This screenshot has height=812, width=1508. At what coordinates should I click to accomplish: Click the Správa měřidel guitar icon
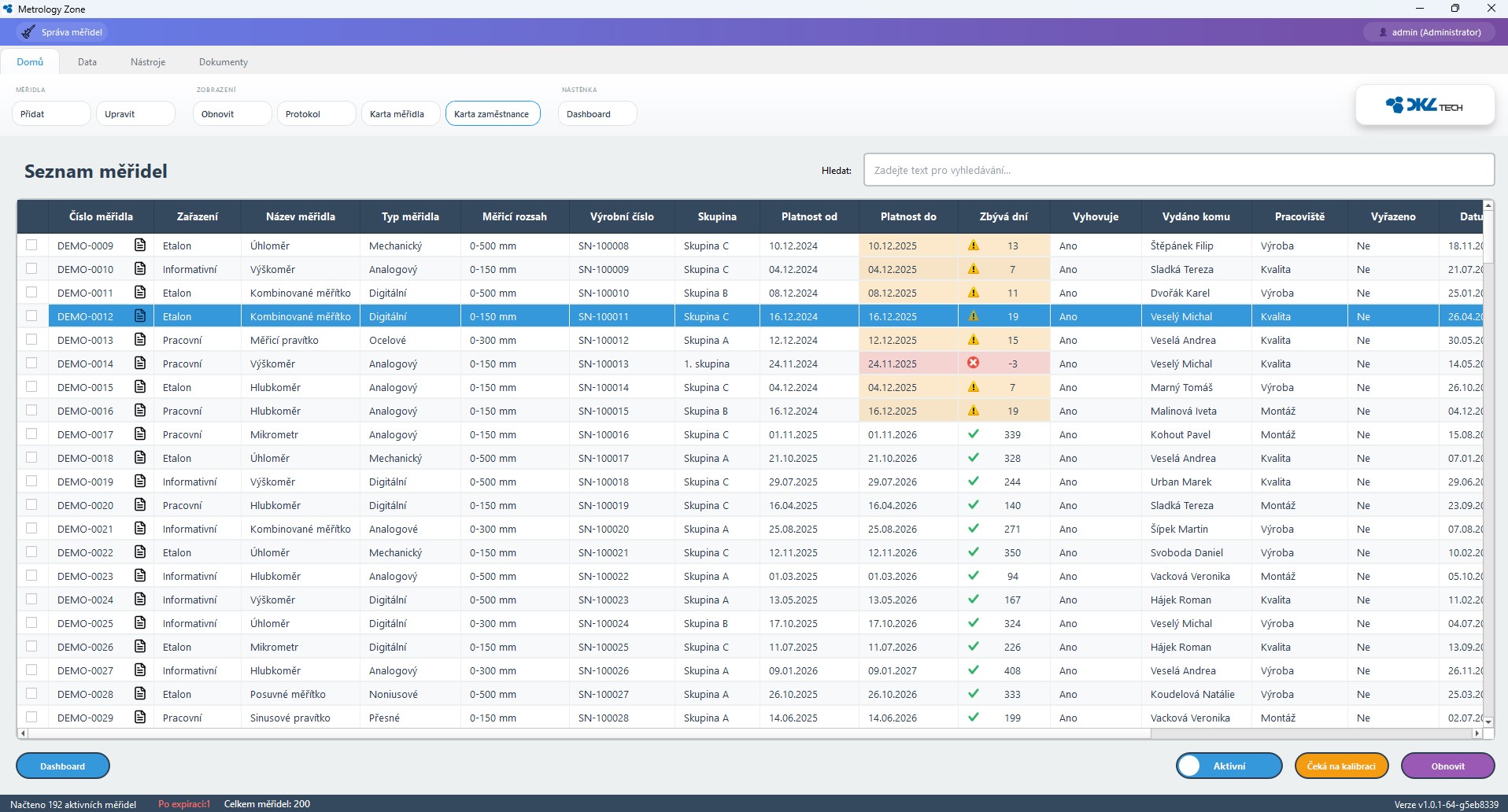(x=28, y=32)
